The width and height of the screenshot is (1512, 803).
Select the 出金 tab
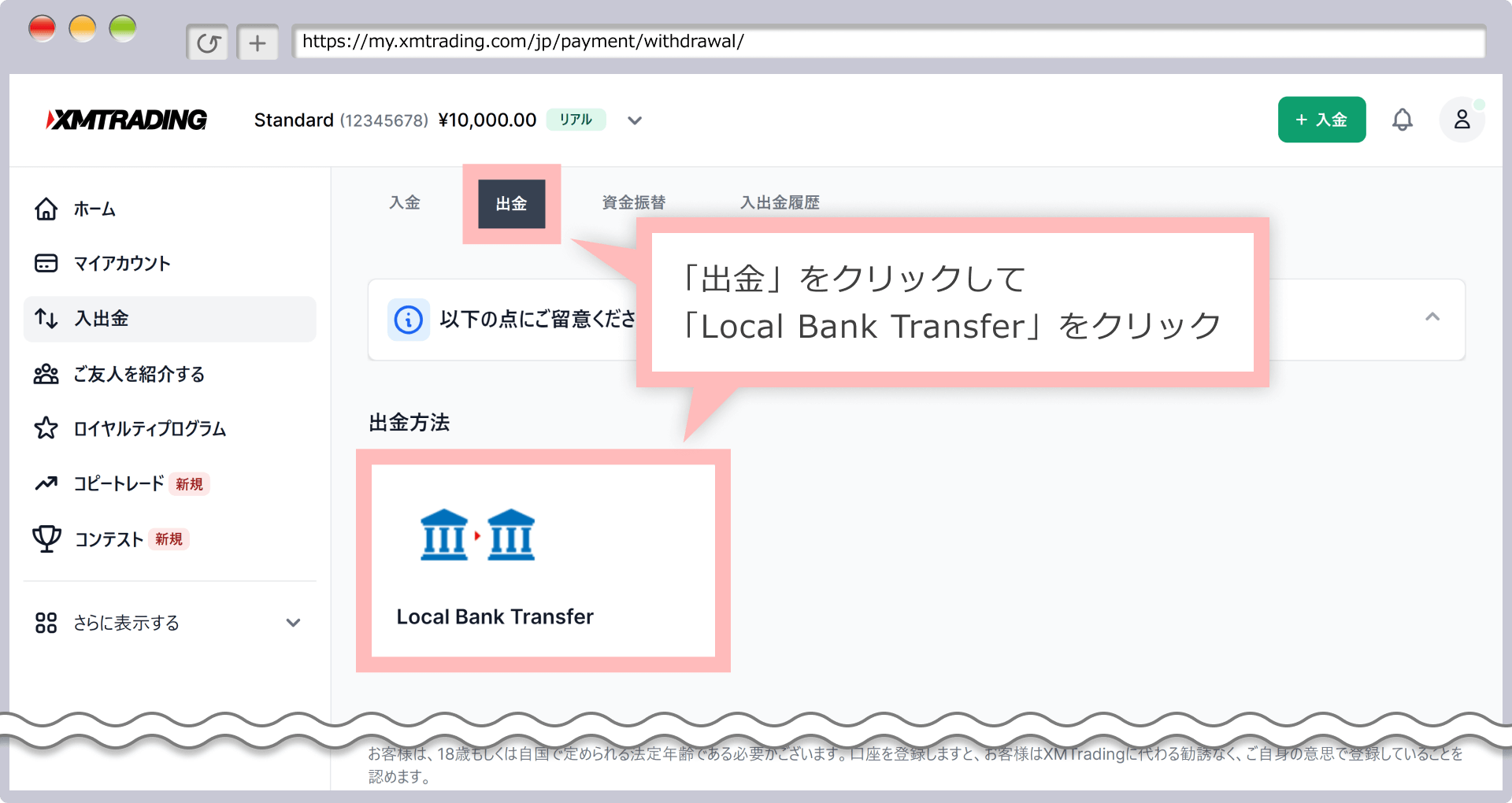[x=511, y=204]
